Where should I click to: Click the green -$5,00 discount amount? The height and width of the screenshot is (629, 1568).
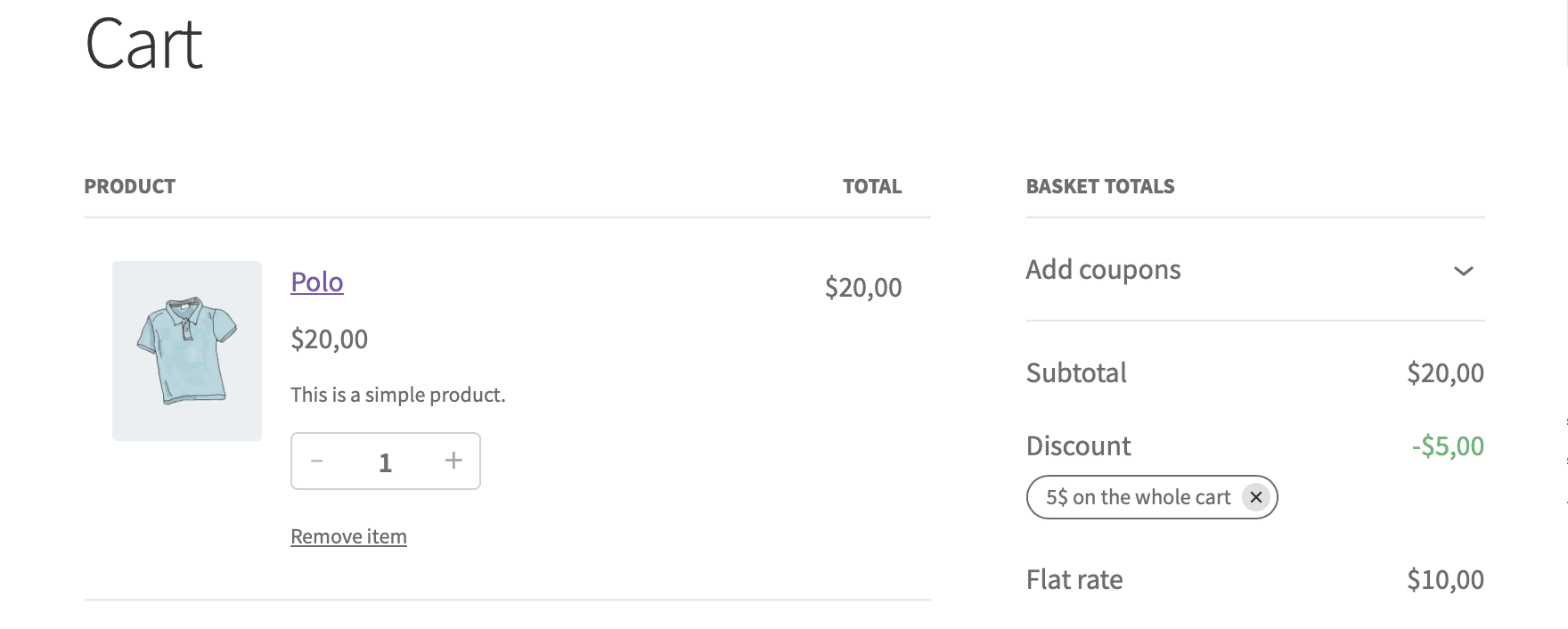pos(1448,446)
